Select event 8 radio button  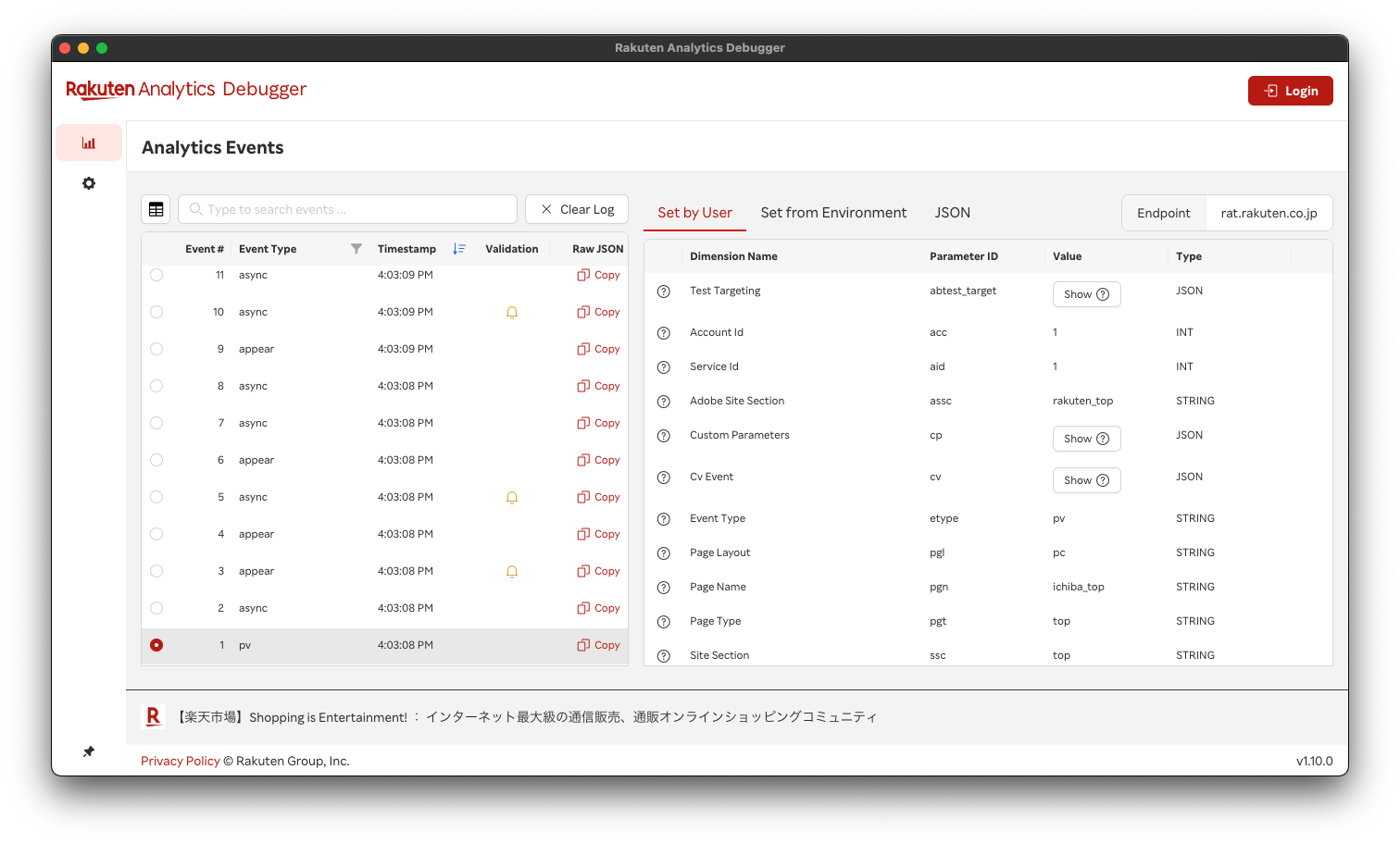point(156,386)
